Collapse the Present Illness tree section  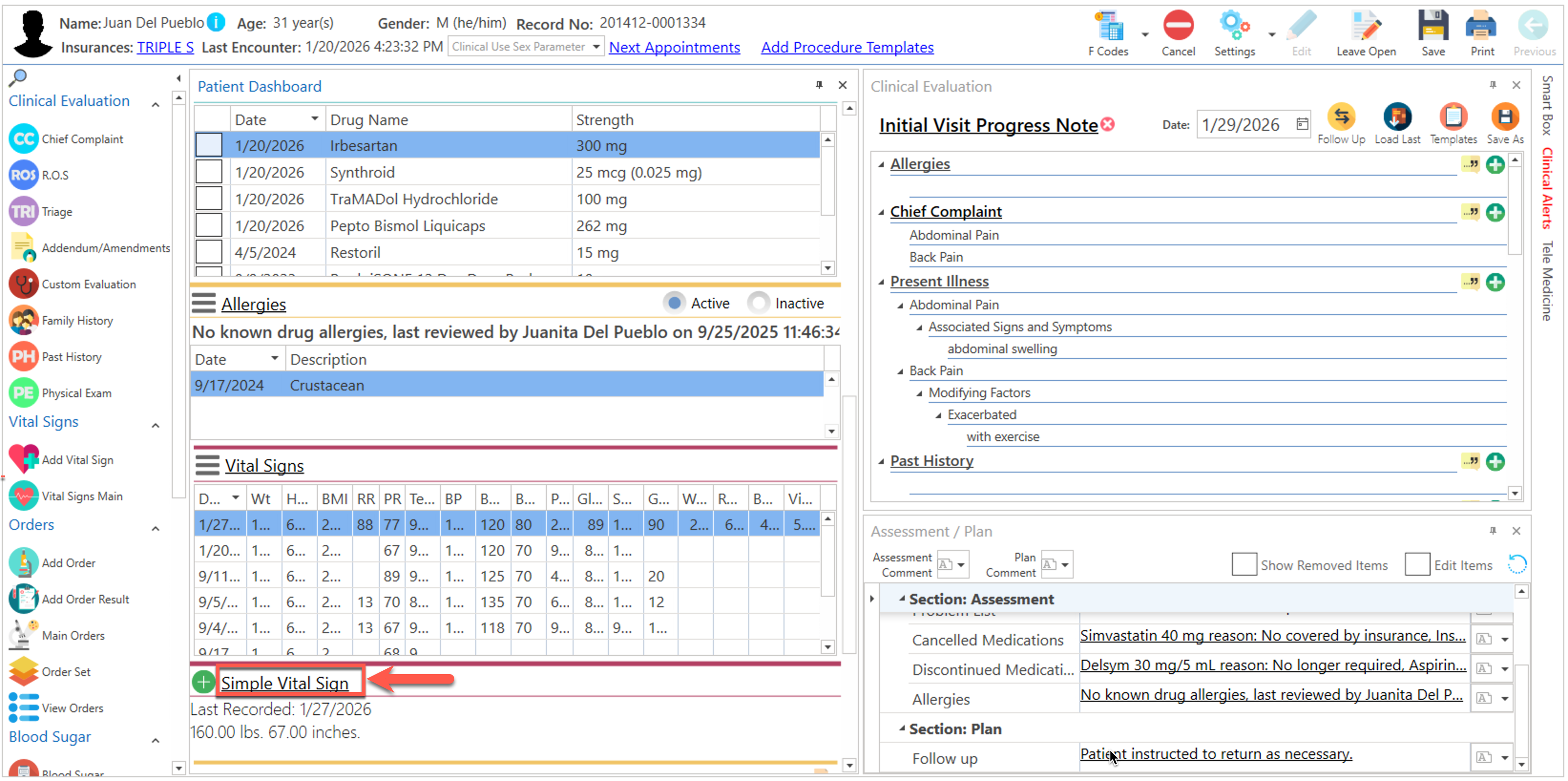[881, 282]
